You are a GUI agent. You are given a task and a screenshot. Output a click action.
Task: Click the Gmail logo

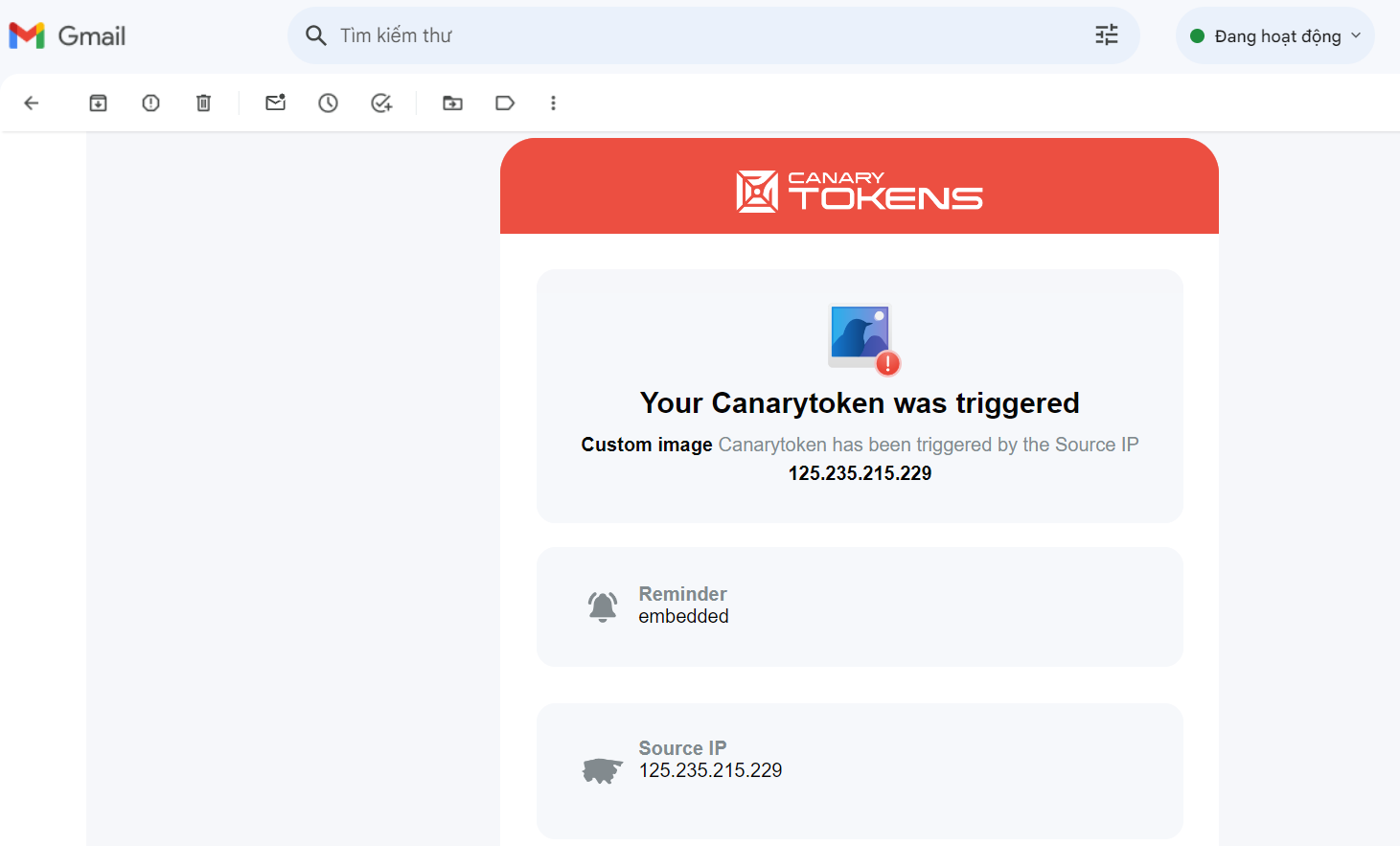coord(67,35)
